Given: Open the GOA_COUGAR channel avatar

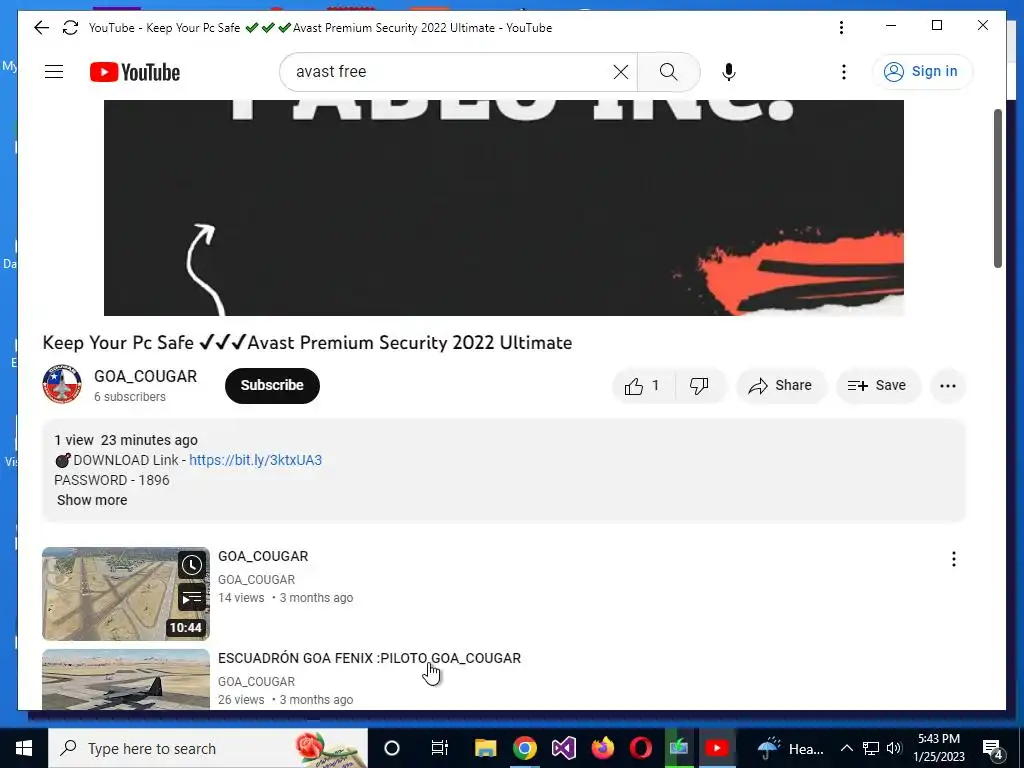Looking at the screenshot, I should (62, 385).
